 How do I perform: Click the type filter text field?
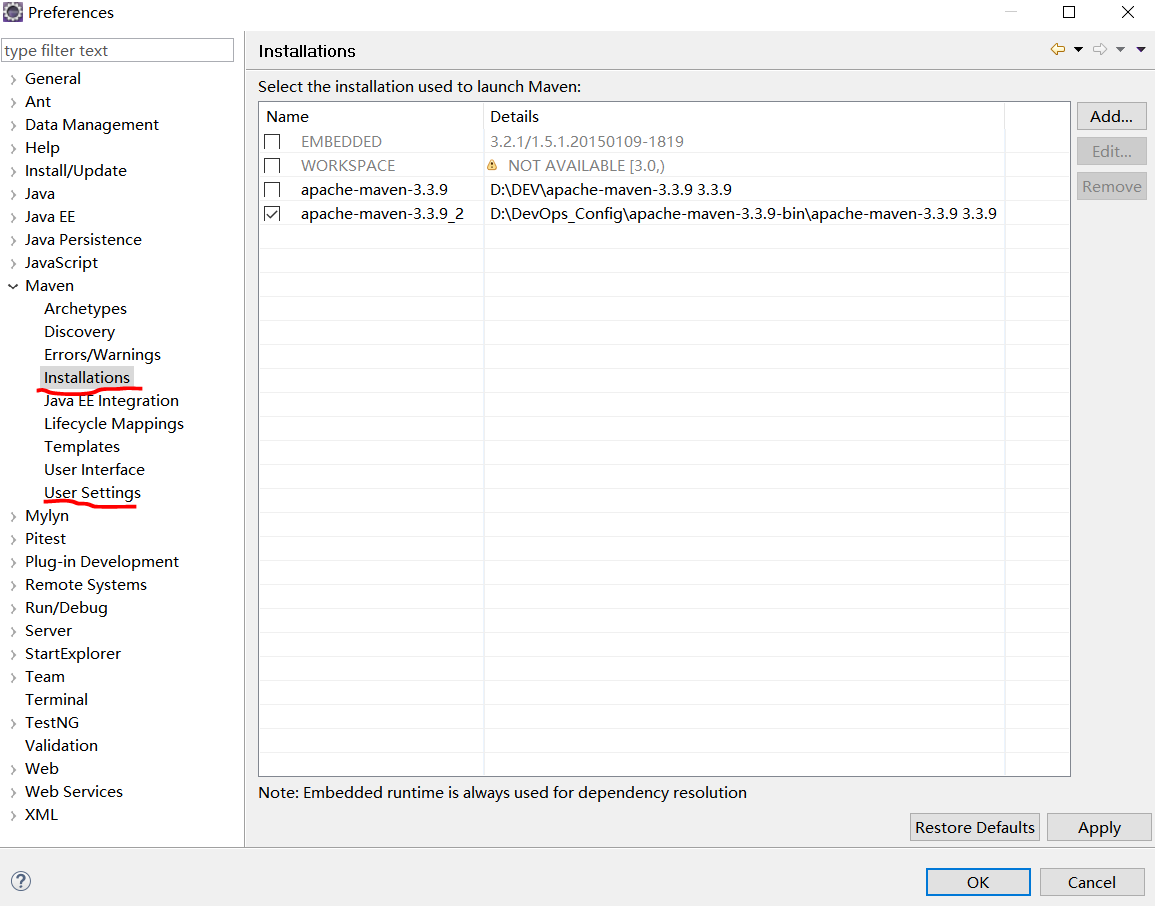coord(117,50)
